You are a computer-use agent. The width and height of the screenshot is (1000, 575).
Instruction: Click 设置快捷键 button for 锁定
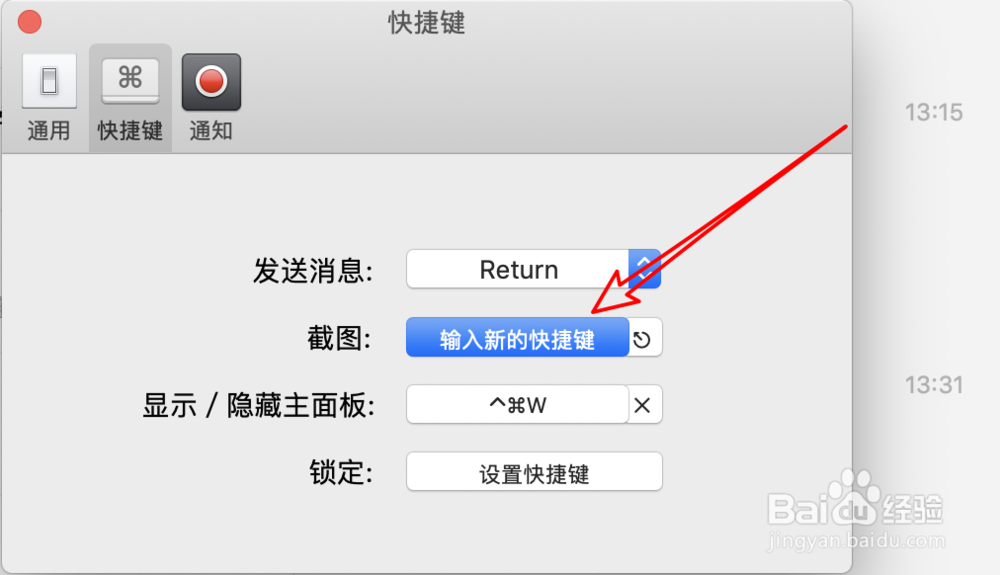pos(534,472)
